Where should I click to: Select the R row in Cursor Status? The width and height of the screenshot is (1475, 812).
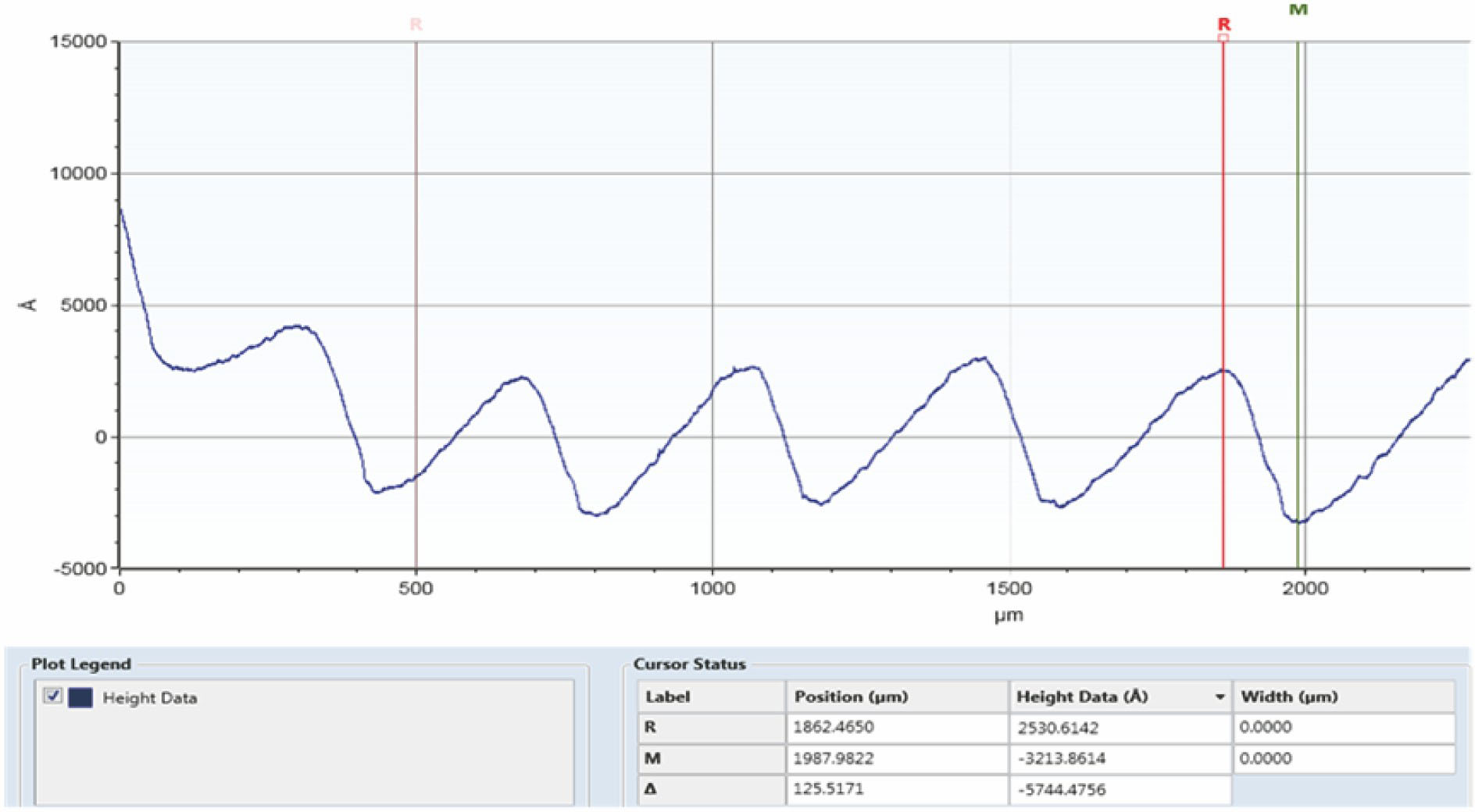tap(650, 727)
